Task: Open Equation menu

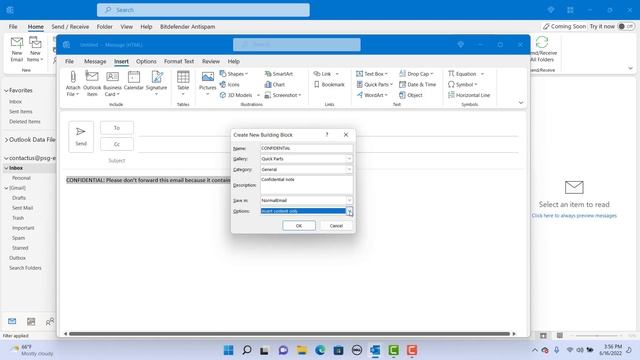Action: point(466,74)
